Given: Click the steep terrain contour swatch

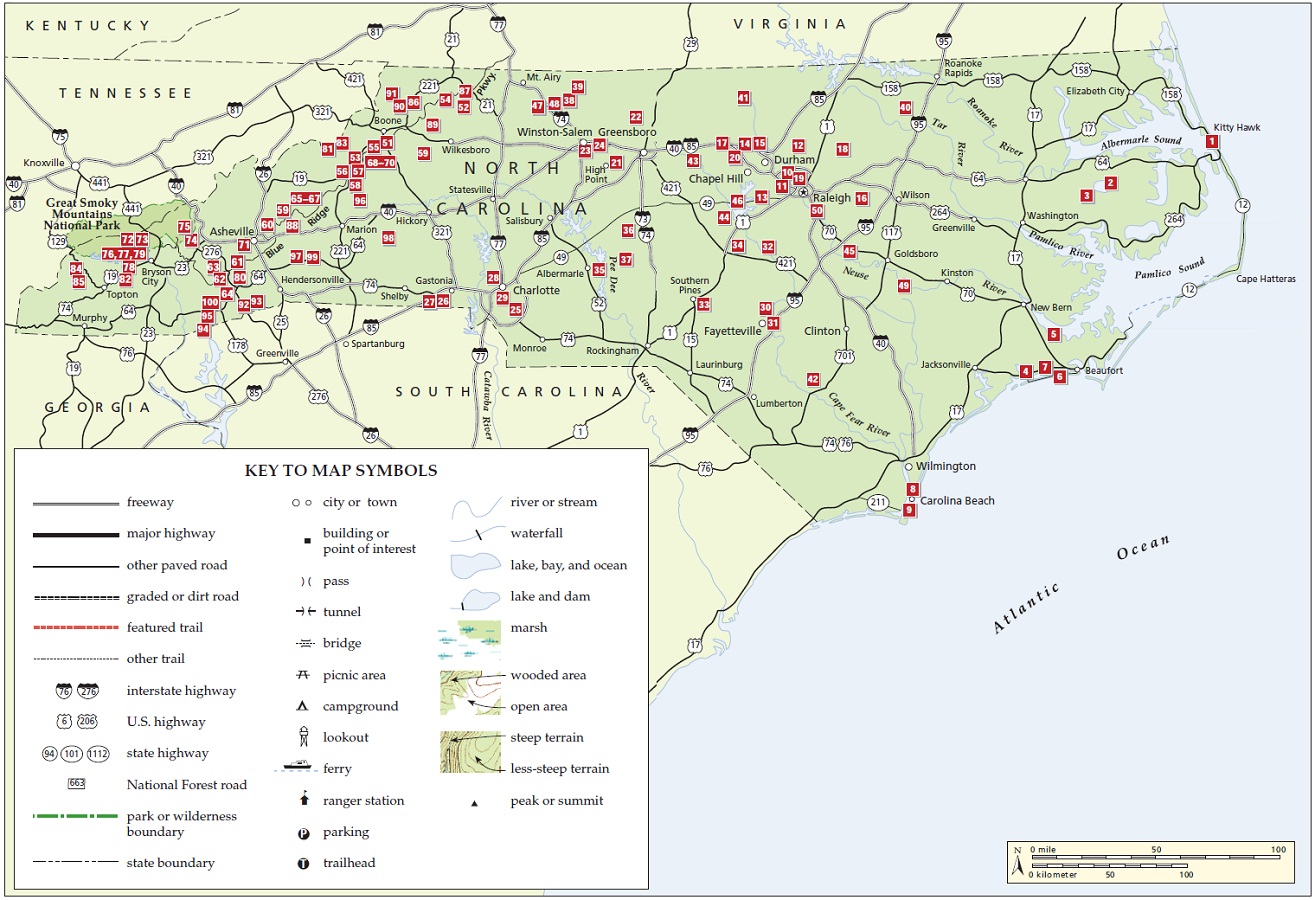Looking at the screenshot, I should pyautogui.click(x=469, y=752).
